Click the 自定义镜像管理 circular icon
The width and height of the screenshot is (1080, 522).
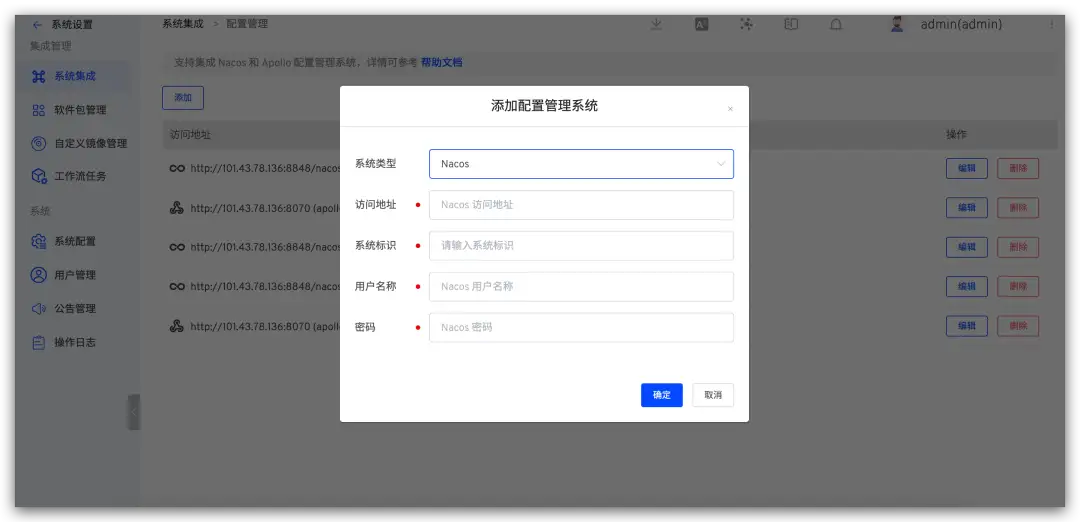click(39, 143)
